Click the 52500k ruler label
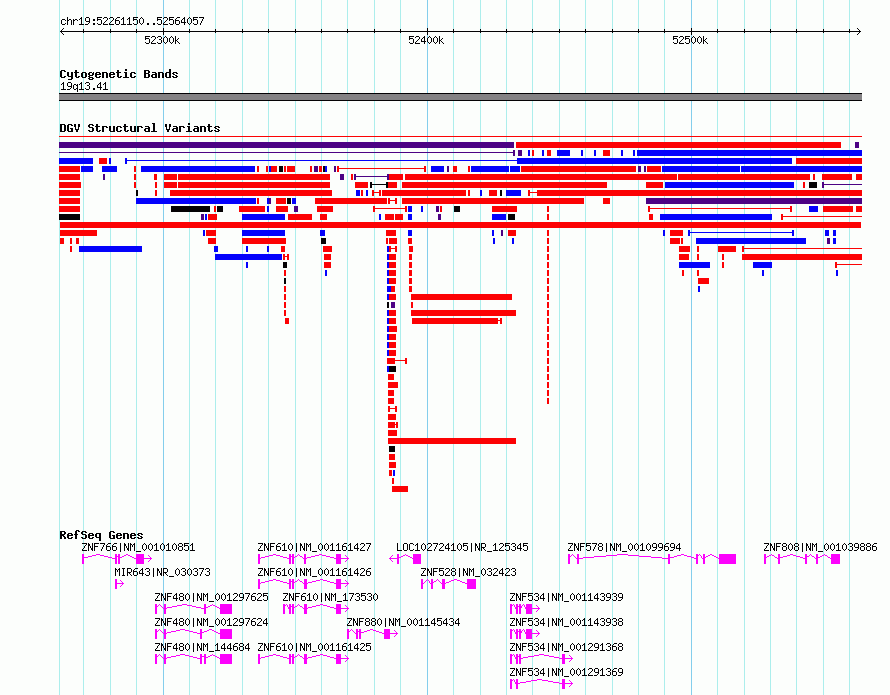Image resolution: width=890 pixels, height=695 pixels. (690, 40)
